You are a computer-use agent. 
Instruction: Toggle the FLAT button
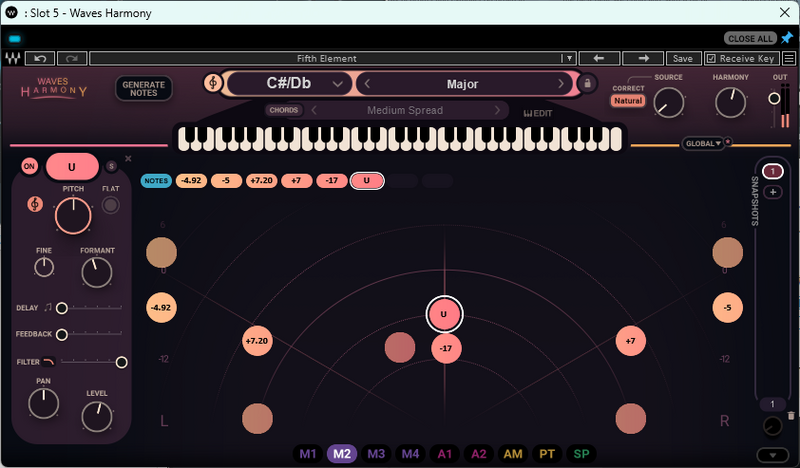click(x=111, y=205)
